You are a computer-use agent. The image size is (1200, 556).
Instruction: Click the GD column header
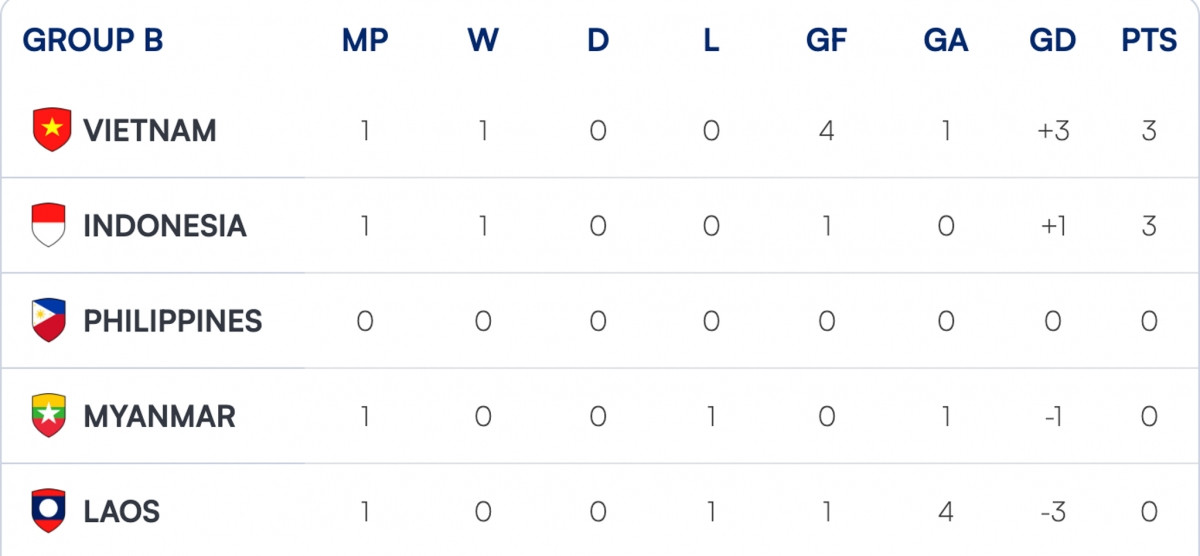pyautogui.click(x=1052, y=41)
